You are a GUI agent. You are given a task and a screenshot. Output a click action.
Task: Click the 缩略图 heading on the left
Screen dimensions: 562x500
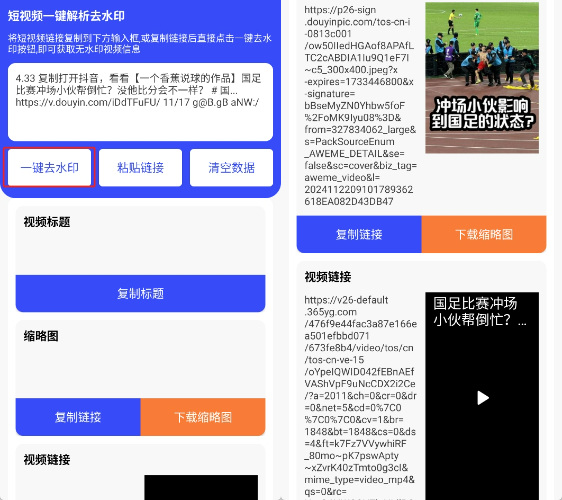[41, 336]
